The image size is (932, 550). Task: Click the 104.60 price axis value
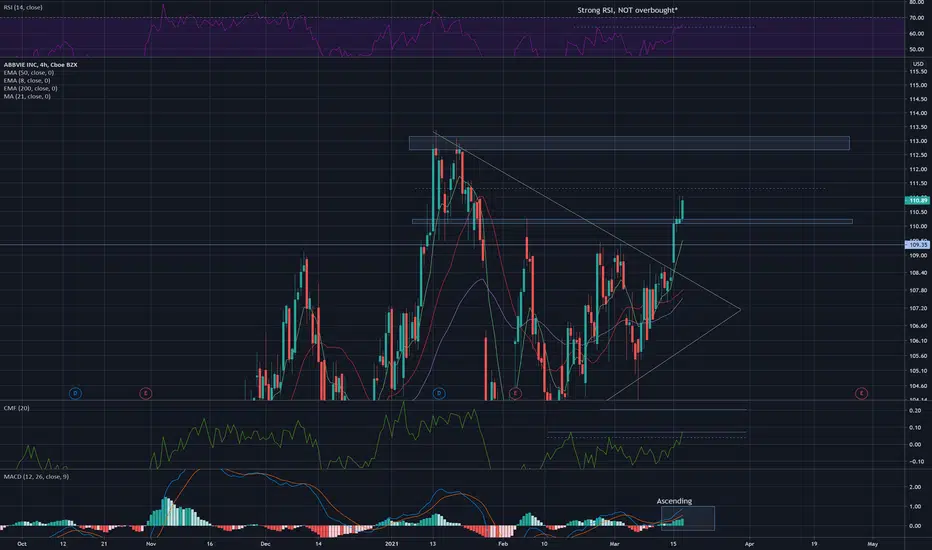(918, 385)
